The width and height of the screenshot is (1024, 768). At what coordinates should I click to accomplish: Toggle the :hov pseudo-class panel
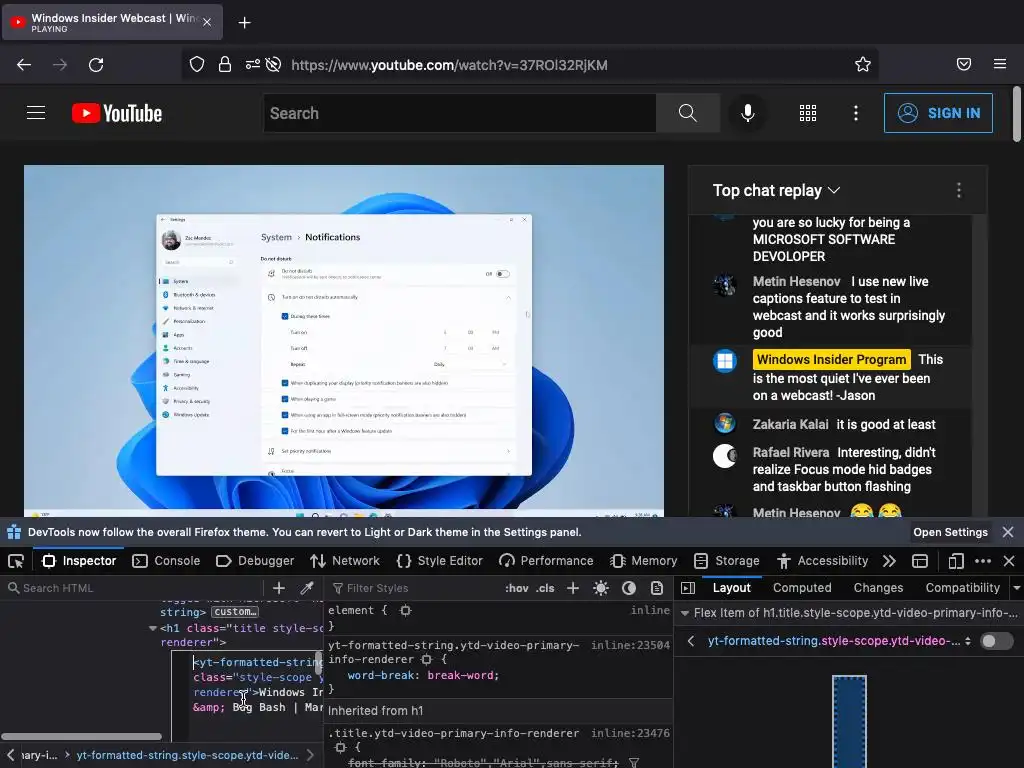(x=517, y=588)
